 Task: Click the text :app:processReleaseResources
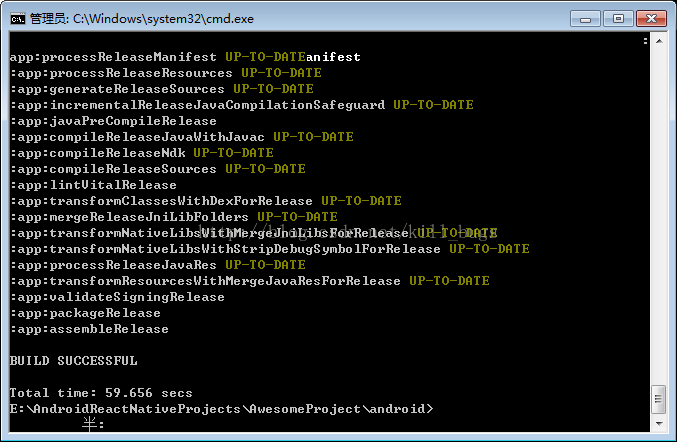(x=121, y=73)
